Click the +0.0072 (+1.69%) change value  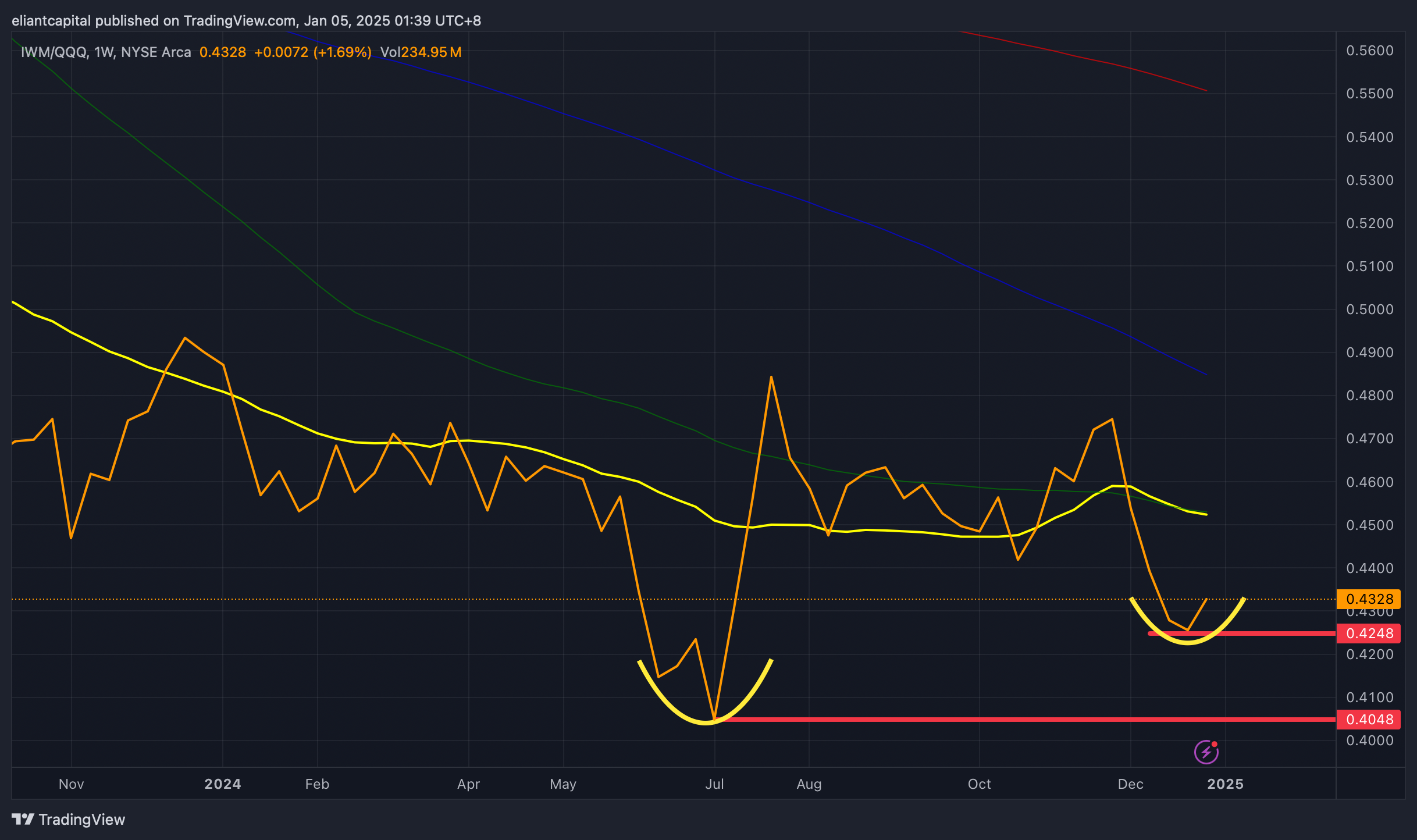(312, 52)
